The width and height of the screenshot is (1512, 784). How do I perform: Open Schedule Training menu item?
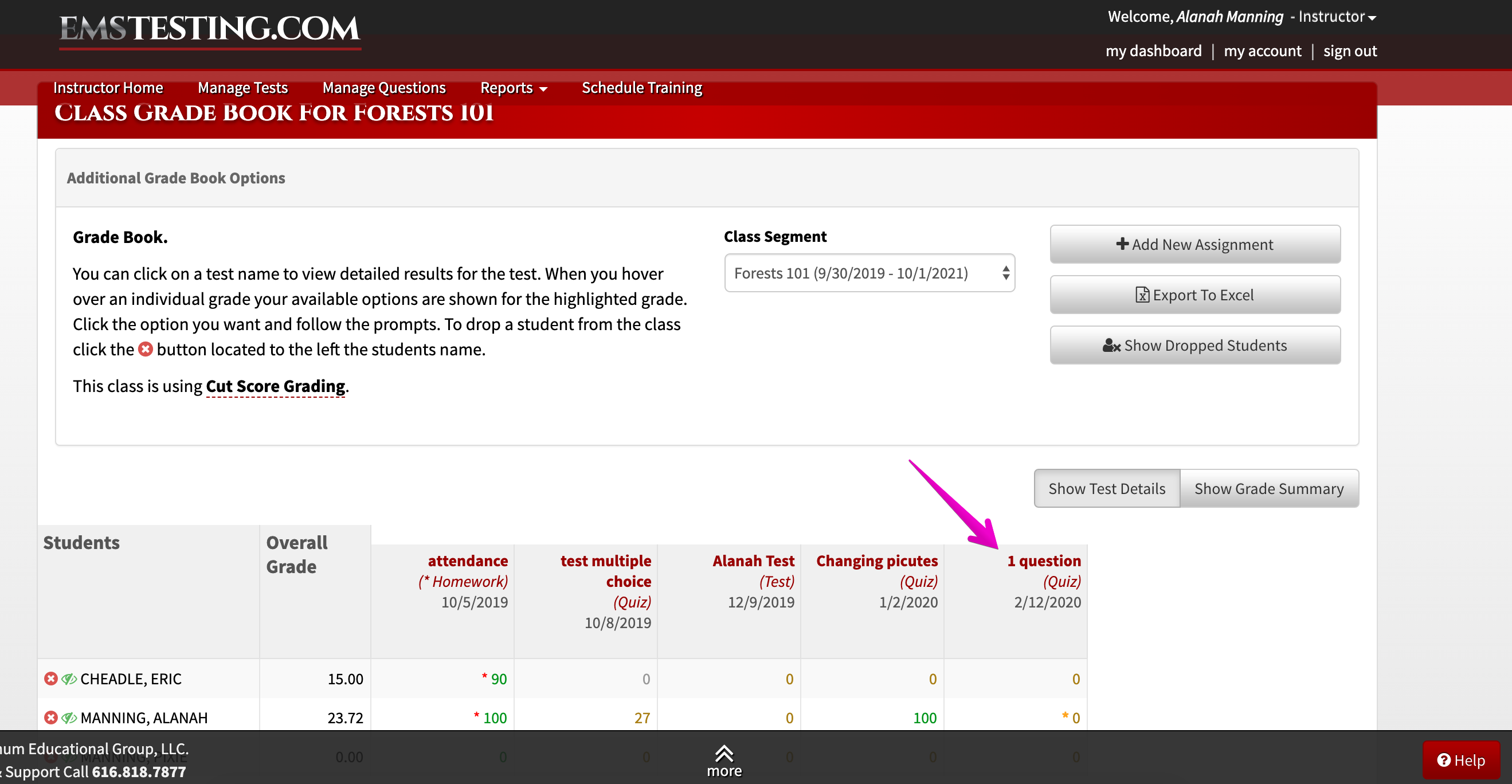point(641,88)
